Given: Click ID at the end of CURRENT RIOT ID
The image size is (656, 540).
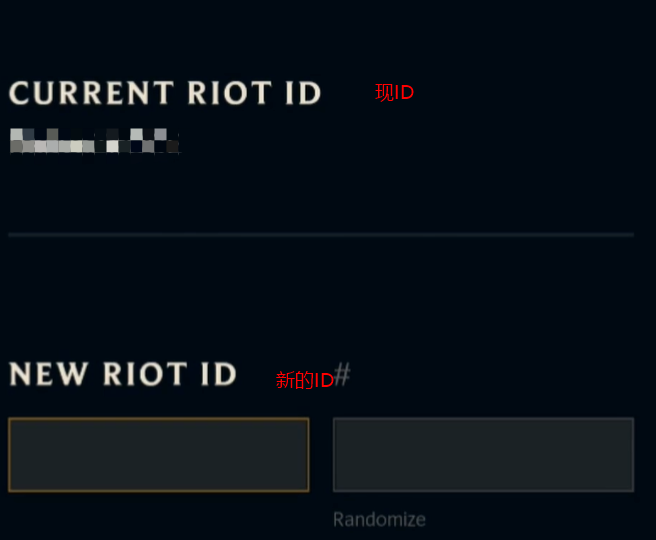Looking at the screenshot, I should click(x=303, y=93).
